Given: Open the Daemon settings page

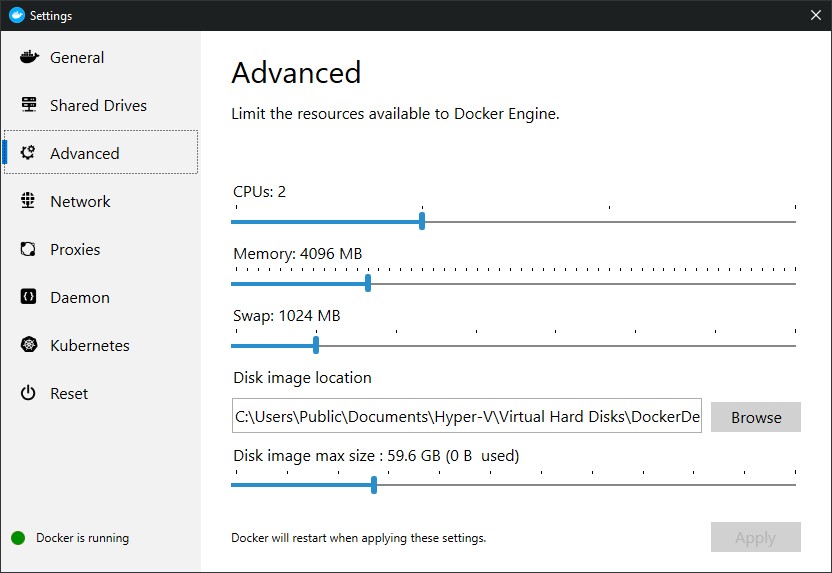Looking at the screenshot, I should [x=101, y=297].
